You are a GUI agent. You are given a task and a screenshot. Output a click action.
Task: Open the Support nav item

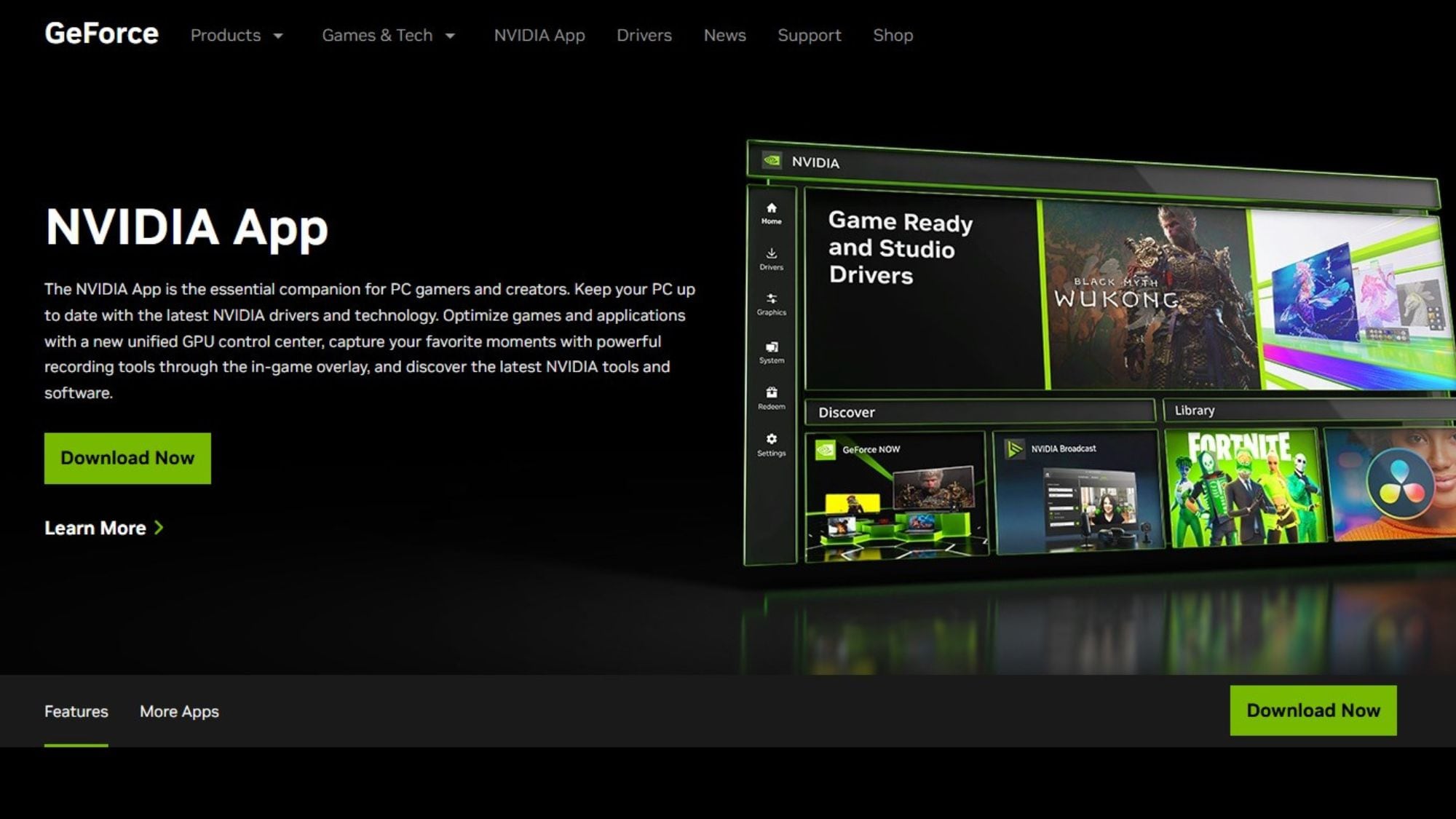[809, 35]
